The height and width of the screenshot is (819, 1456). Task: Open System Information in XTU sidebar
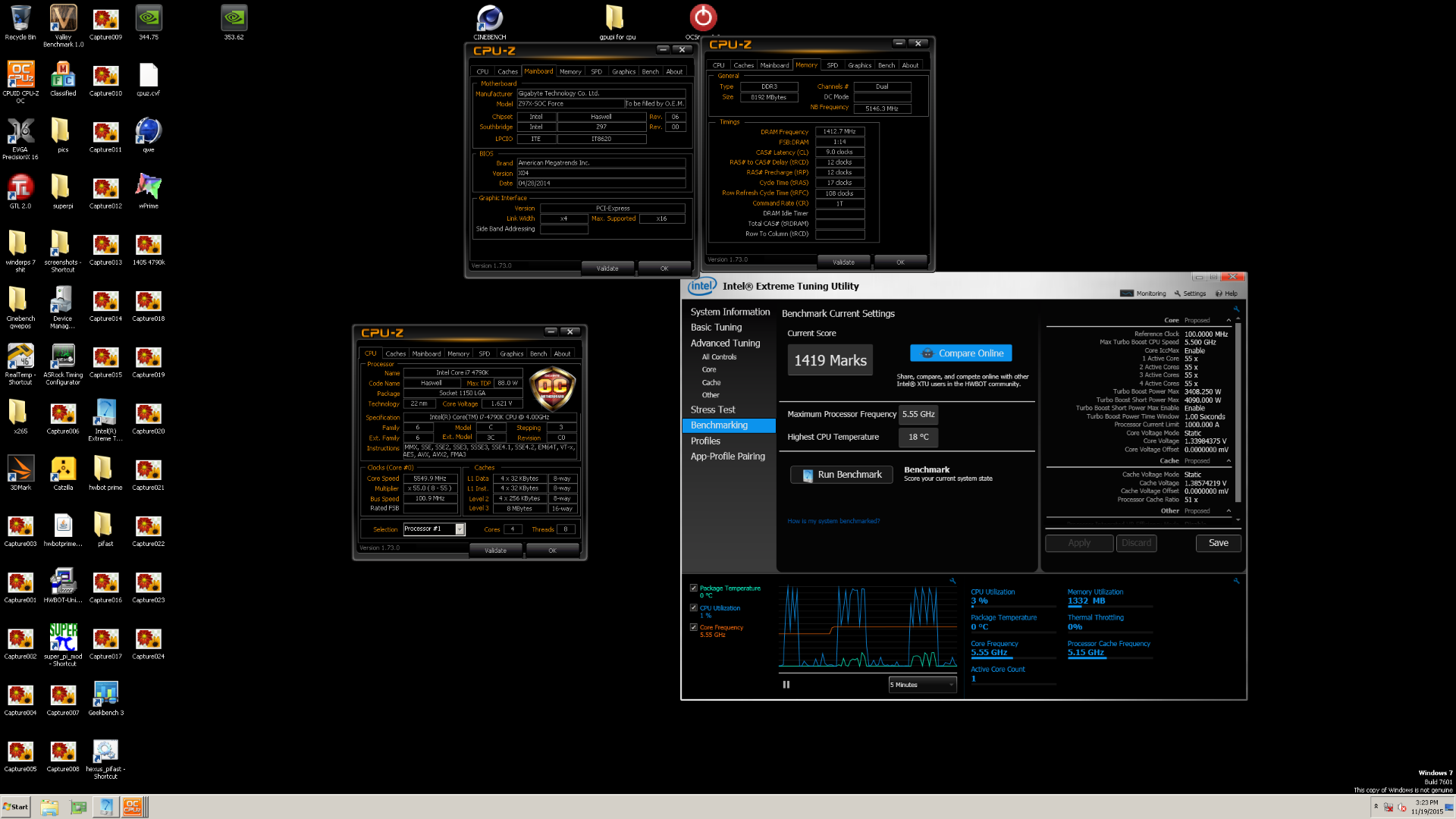pyautogui.click(x=730, y=312)
